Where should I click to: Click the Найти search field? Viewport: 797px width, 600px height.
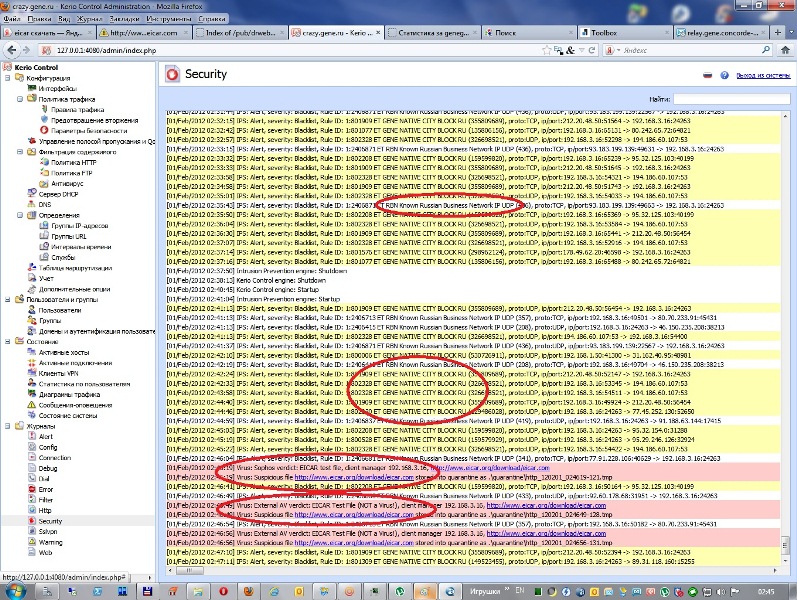click(x=732, y=99)
